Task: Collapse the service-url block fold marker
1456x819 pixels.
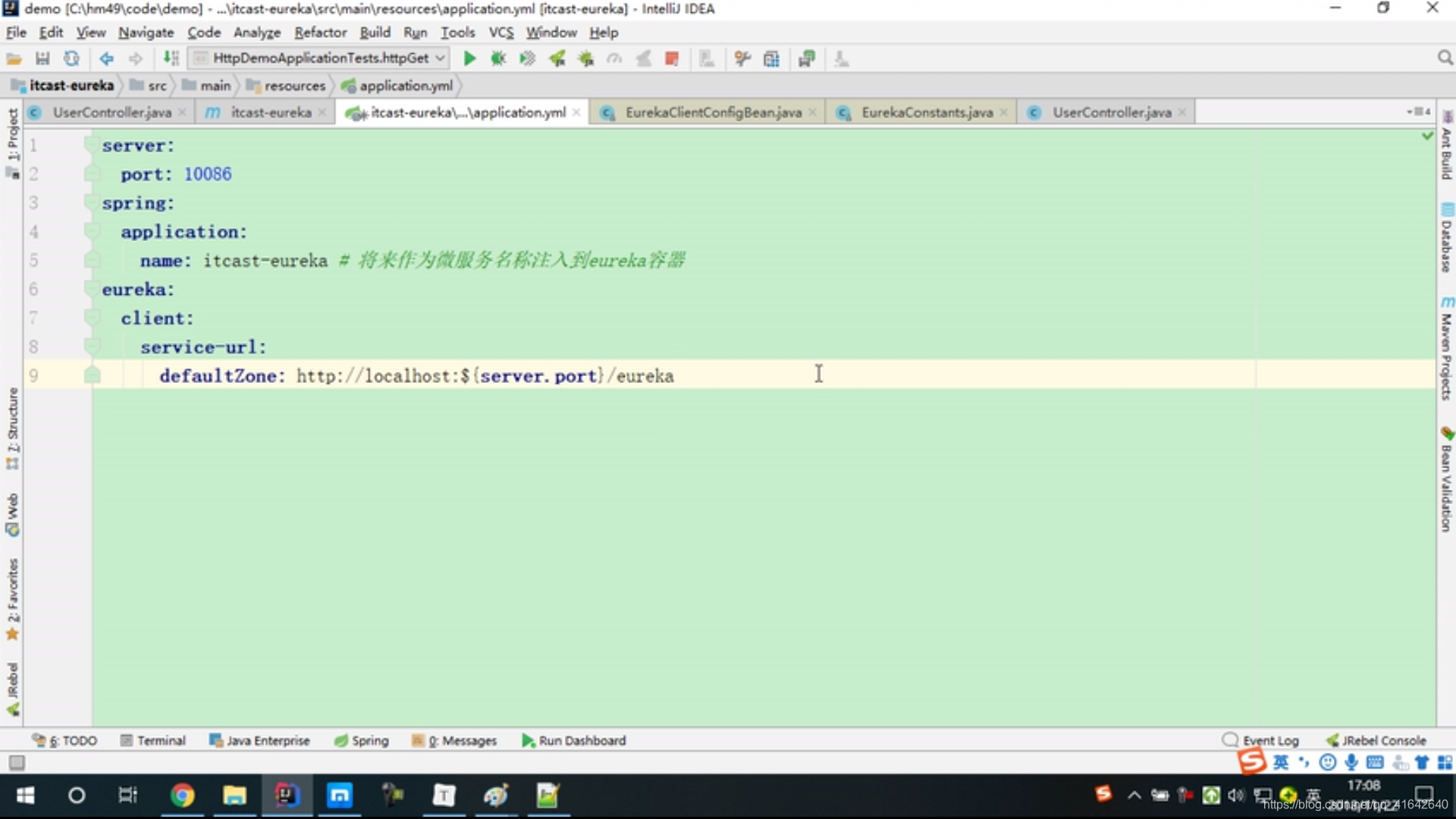Action: point(92,347)
